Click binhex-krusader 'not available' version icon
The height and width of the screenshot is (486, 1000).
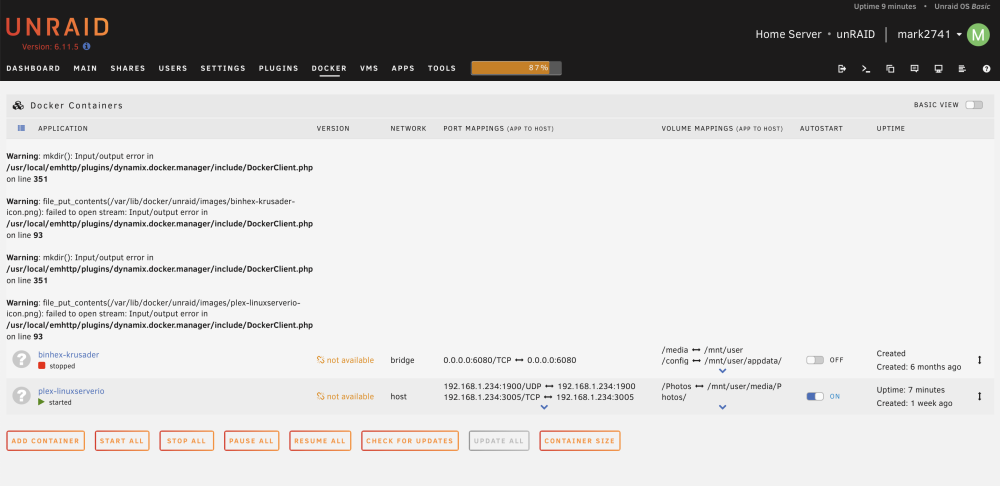321,360
